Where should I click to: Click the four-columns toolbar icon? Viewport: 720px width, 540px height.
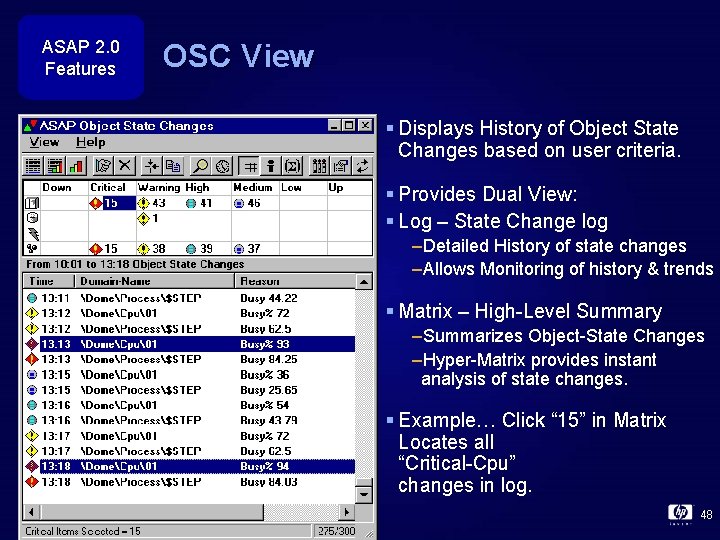pos(319,166)
